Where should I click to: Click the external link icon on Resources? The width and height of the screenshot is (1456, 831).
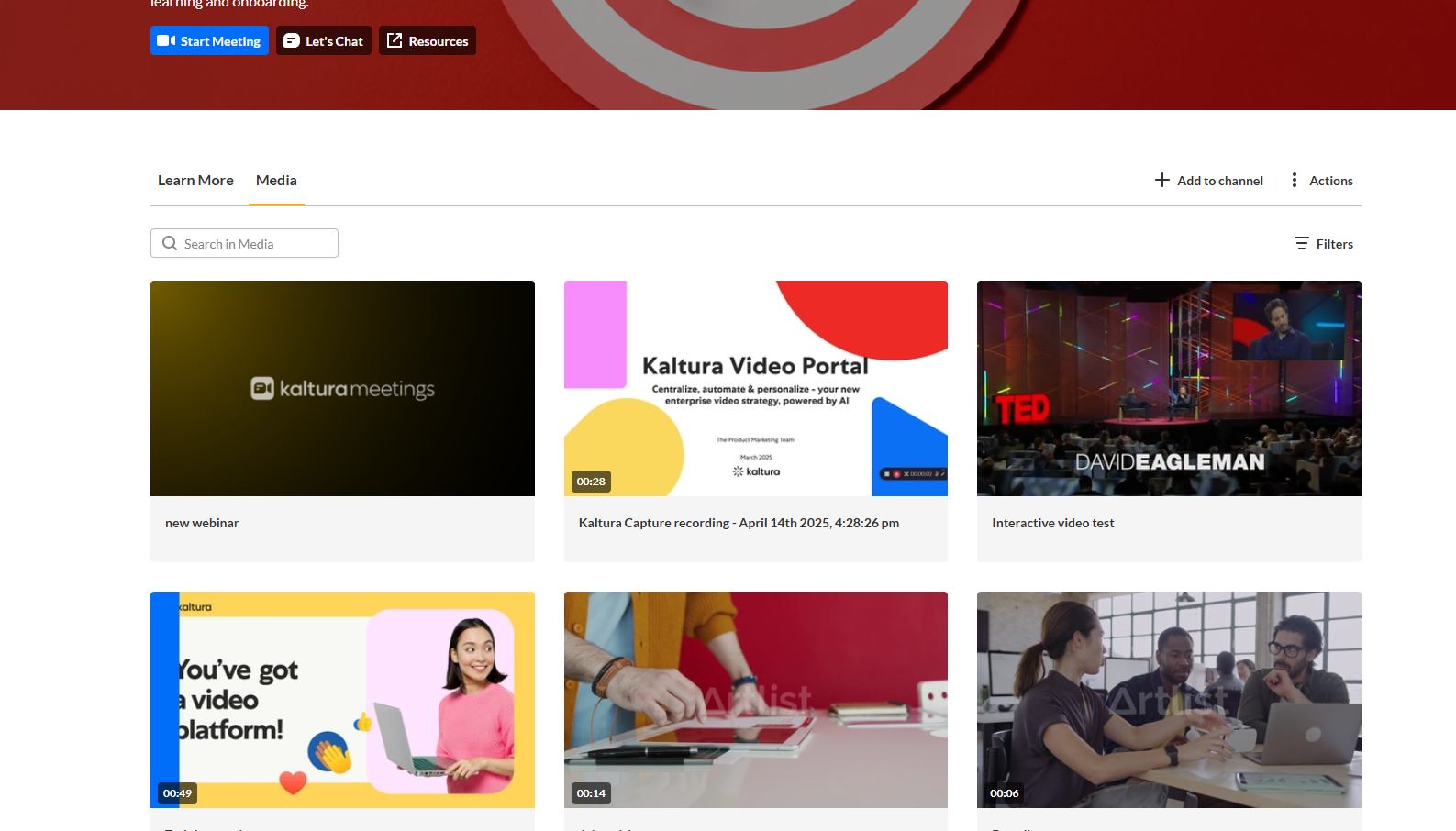point(395,40)
